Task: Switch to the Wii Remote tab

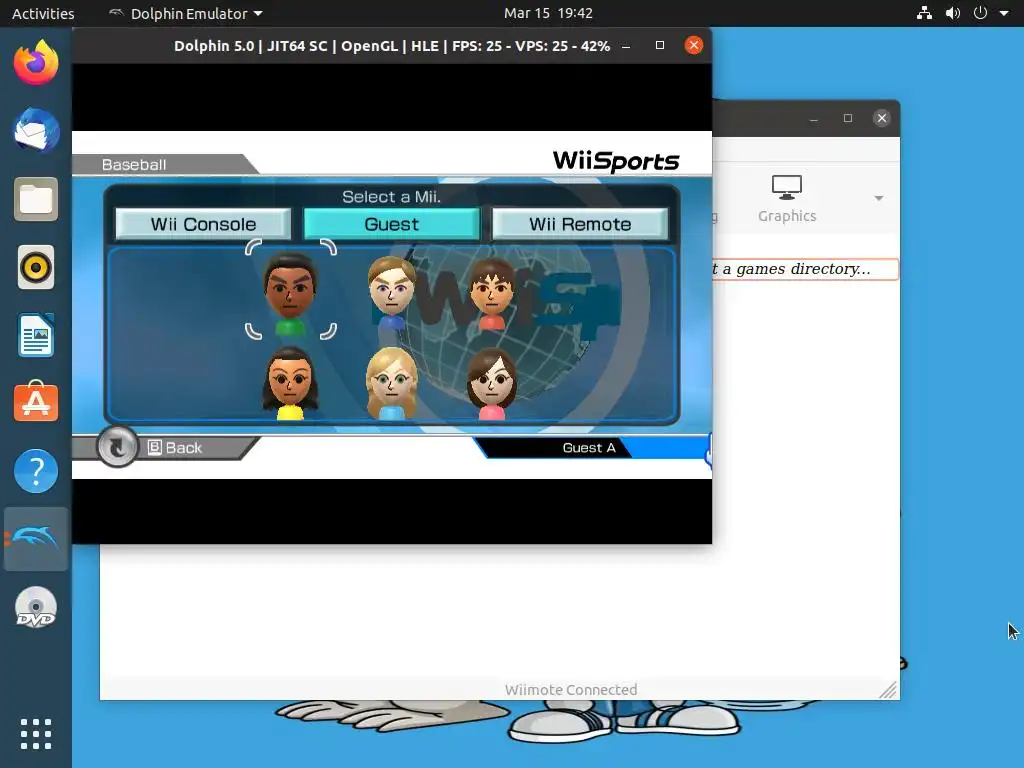Action: coord(580,224)
